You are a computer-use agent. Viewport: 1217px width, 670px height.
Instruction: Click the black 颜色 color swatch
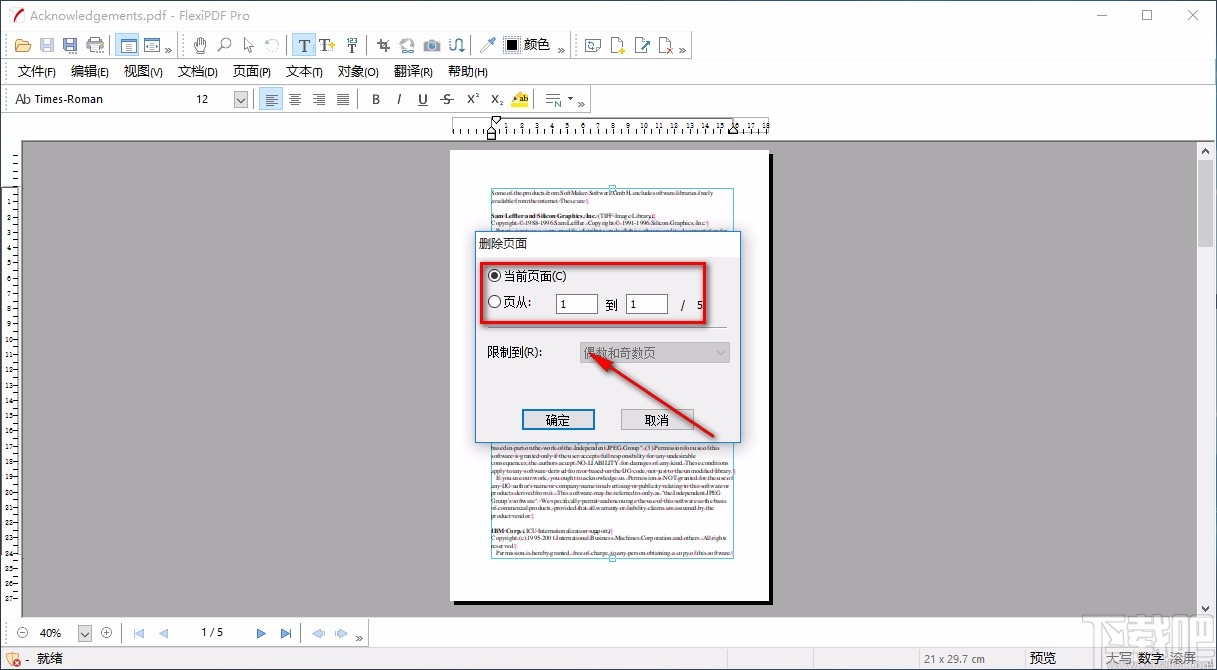(x=511, y=45)
